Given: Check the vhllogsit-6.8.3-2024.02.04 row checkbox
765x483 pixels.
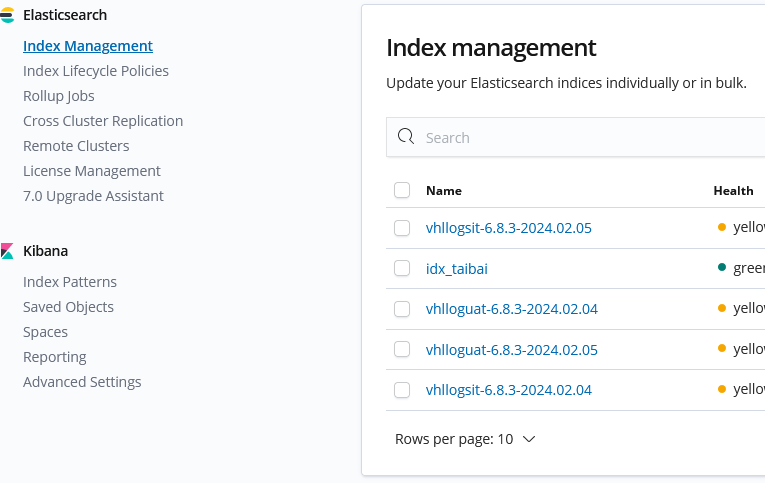Looking at the screenshot, I should tap(402, 390).
